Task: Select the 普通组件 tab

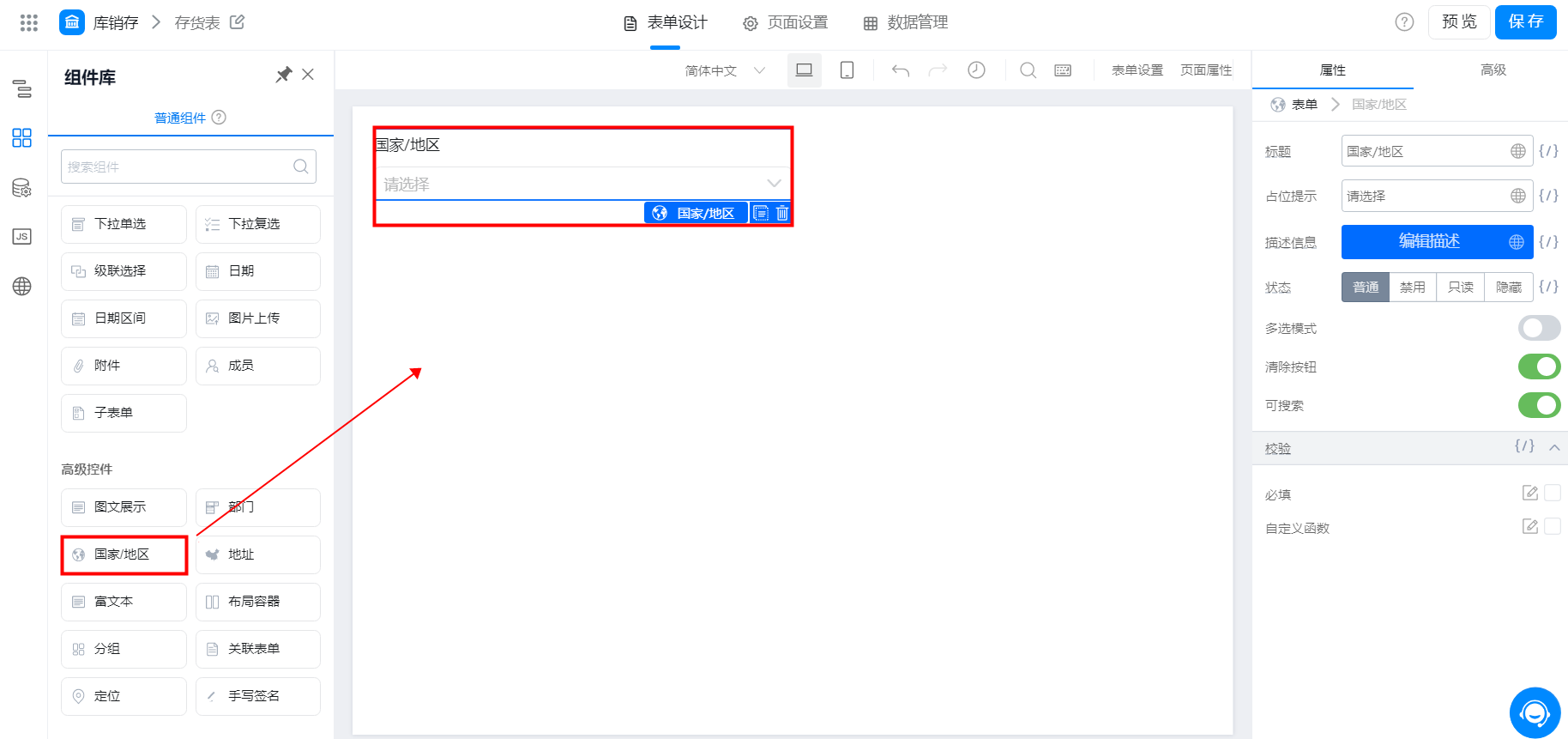Action: tap(180, 118)
